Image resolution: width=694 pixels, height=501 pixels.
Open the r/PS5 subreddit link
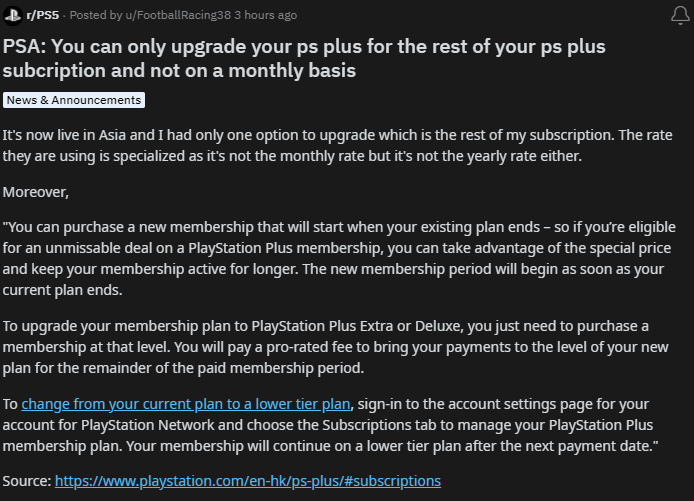(42, 15)
